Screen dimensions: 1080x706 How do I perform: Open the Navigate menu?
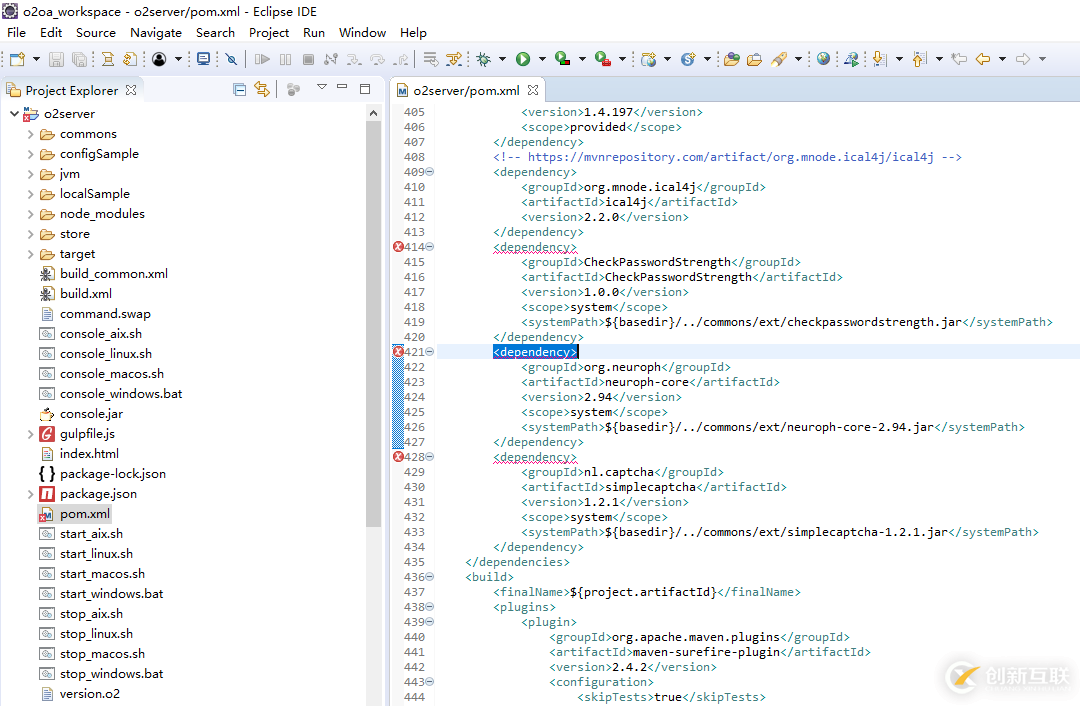(156, 32)
